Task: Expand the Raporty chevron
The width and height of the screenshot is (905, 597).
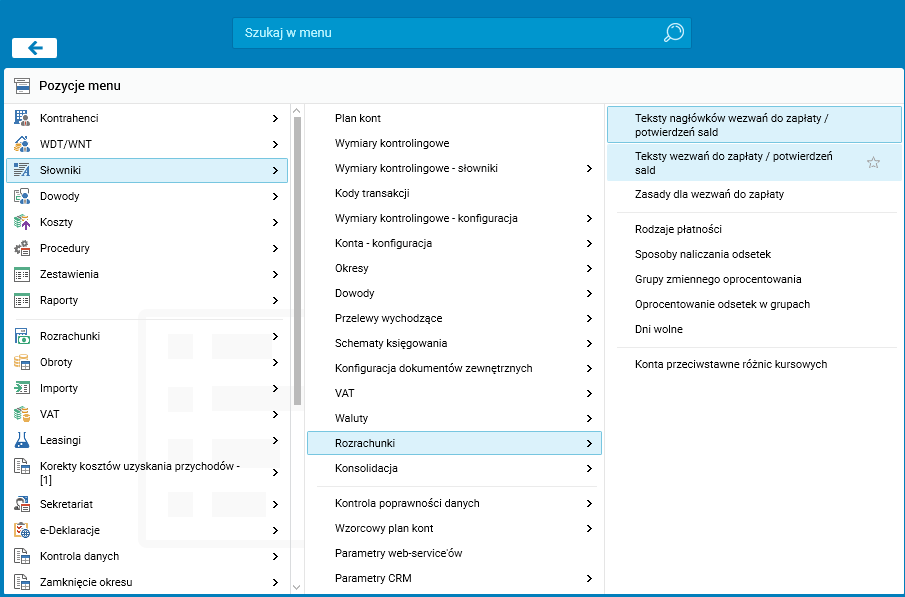Action: pyautogui.click(x=275, y=300)
